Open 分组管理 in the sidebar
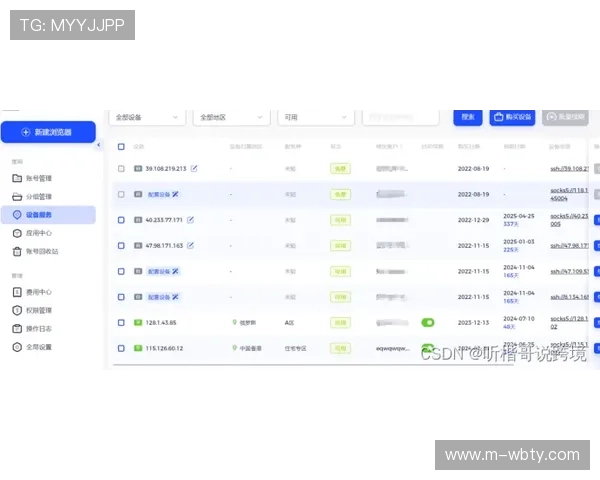Viewport: 600px width, 480px height. [x=39, y=196]
